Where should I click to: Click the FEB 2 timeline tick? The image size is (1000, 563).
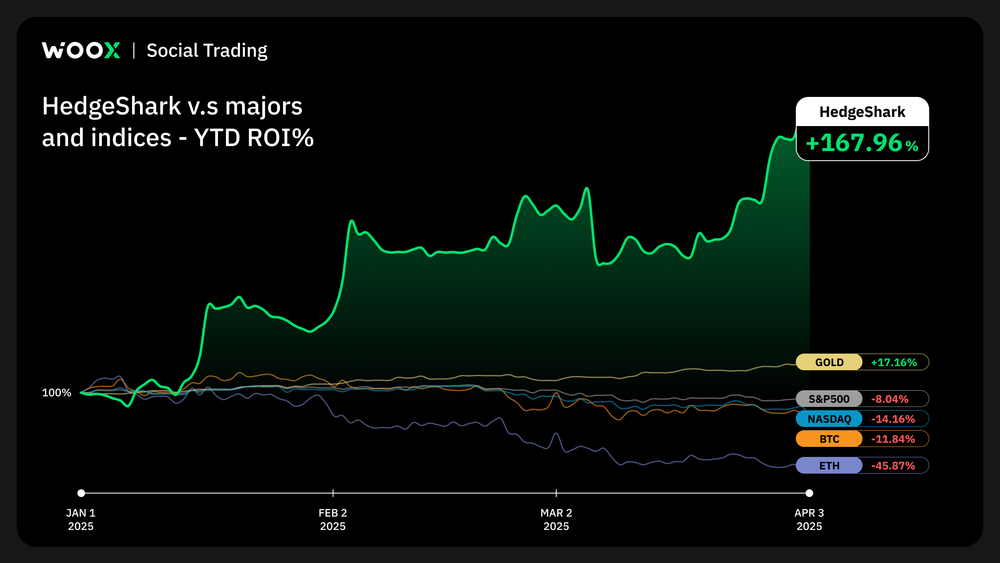point(333,493)
